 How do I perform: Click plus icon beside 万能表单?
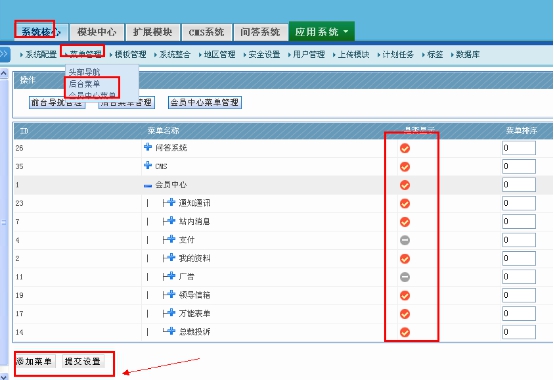click(x=171, y=313)
